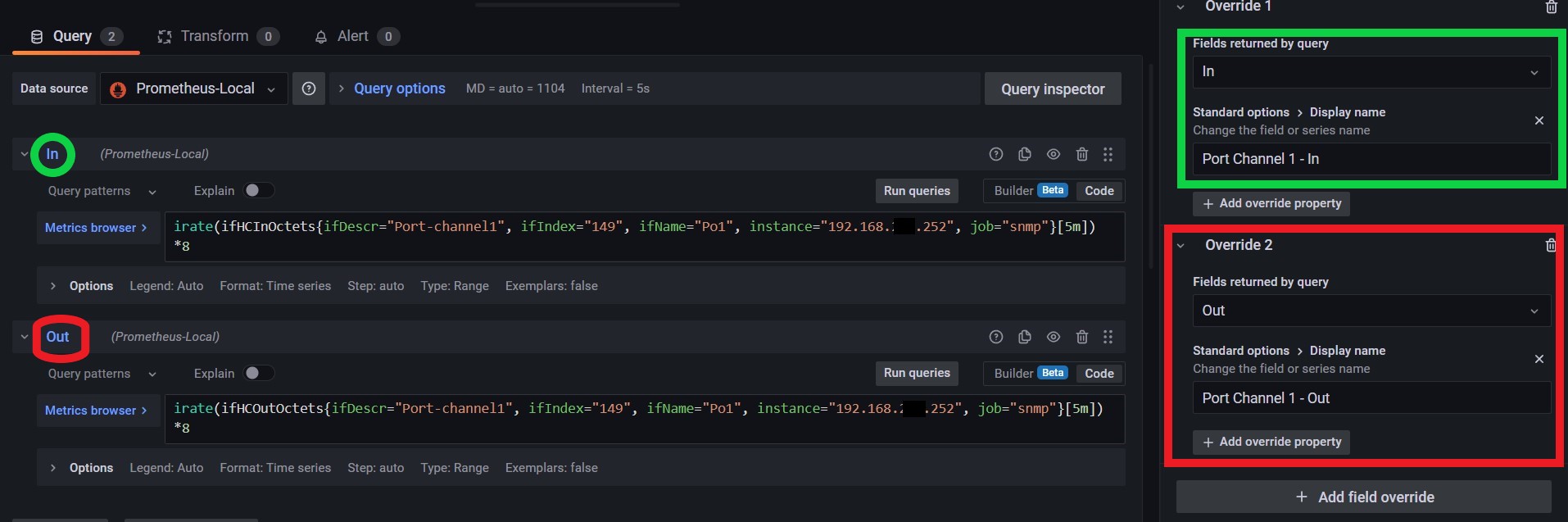Open Query patterns dropdown for Out query
The height and width of the screenshot is (522, 1568).
[102, 374]
